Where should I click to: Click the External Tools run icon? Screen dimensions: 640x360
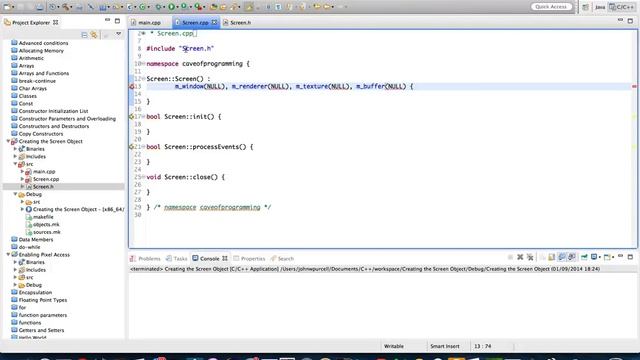click(198, 7)
